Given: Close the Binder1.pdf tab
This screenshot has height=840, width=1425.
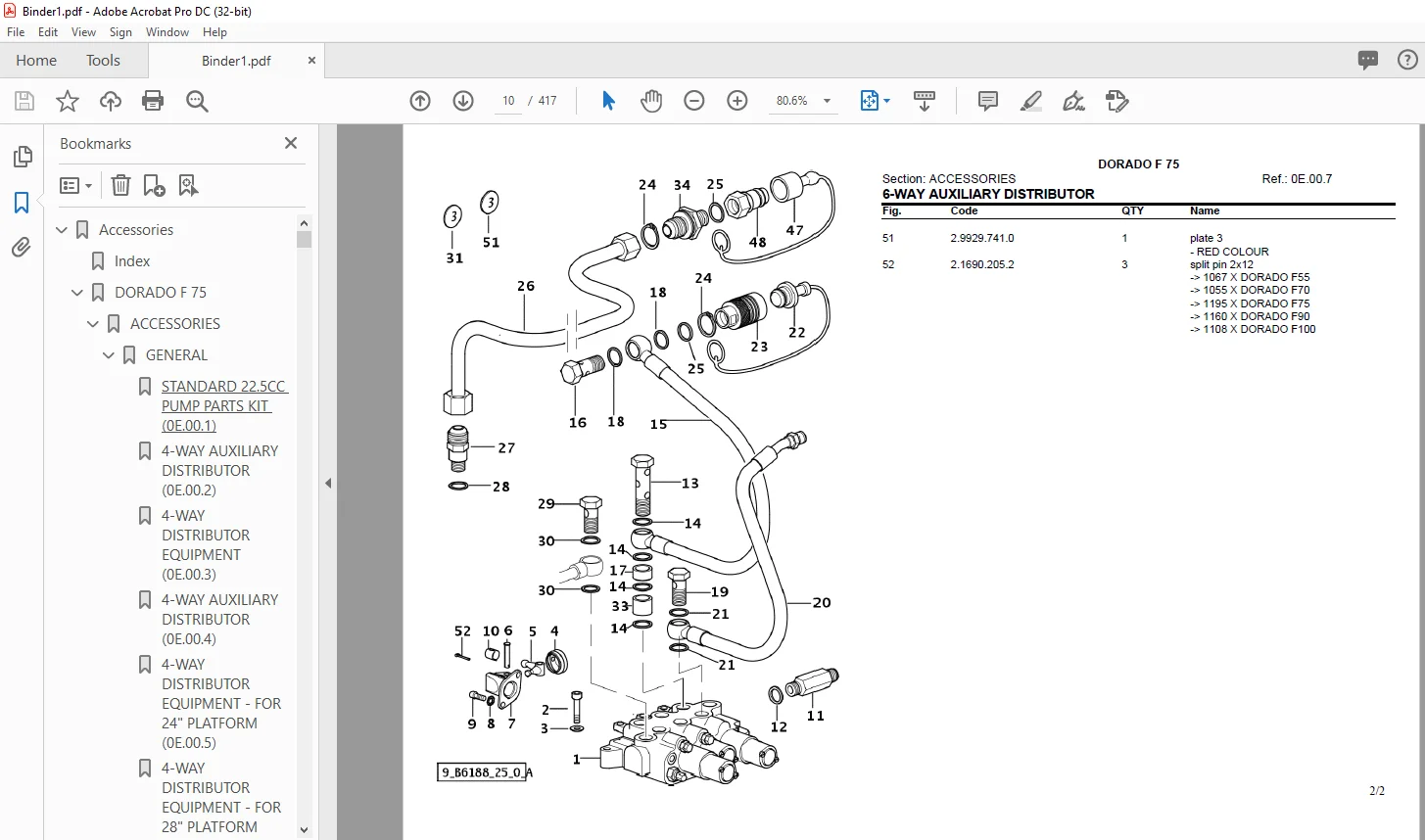Looking at the screenshot, I should click(312, 61).
